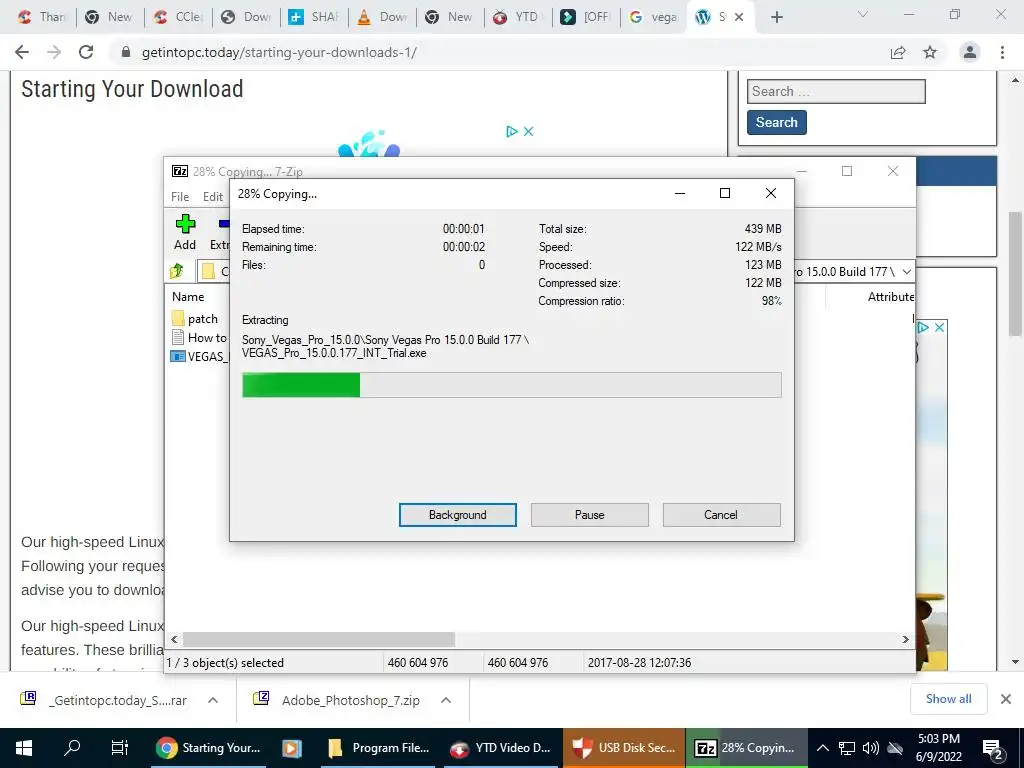1024x768 pixels.
Task: Open Windows taskbar search
Action: (x=72, y=748)
